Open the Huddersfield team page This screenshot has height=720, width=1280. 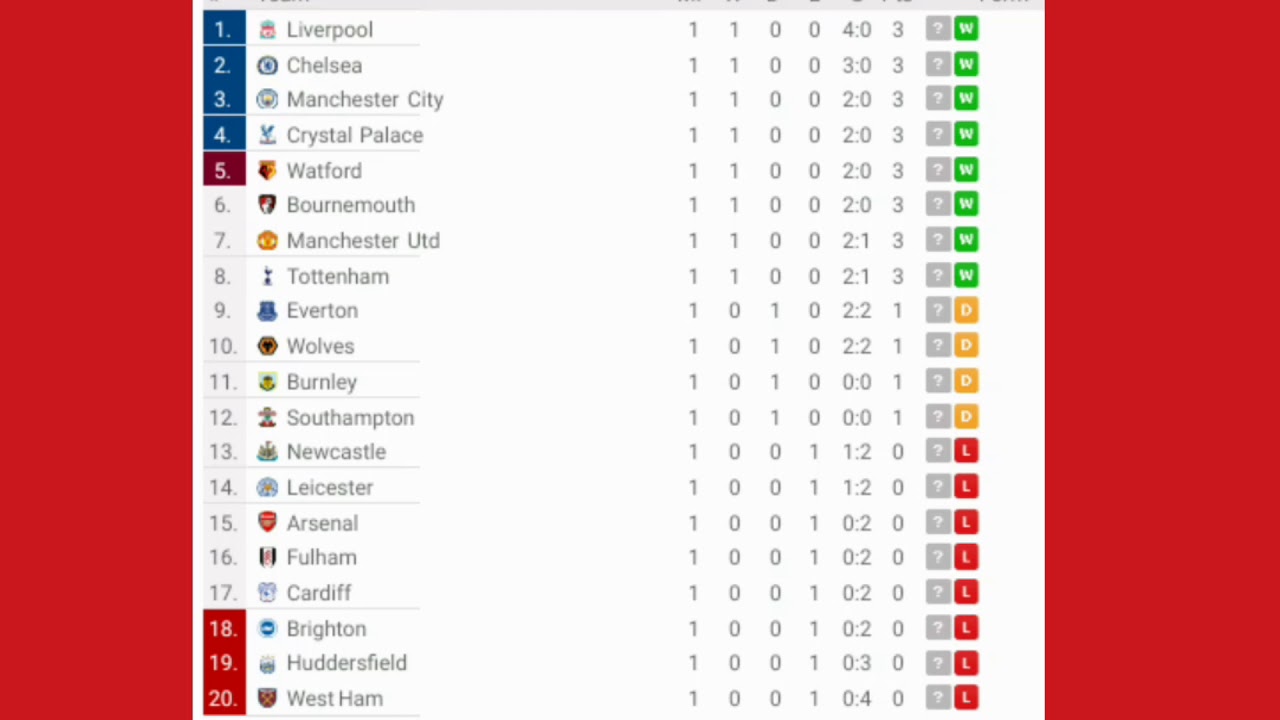(346, 663)
